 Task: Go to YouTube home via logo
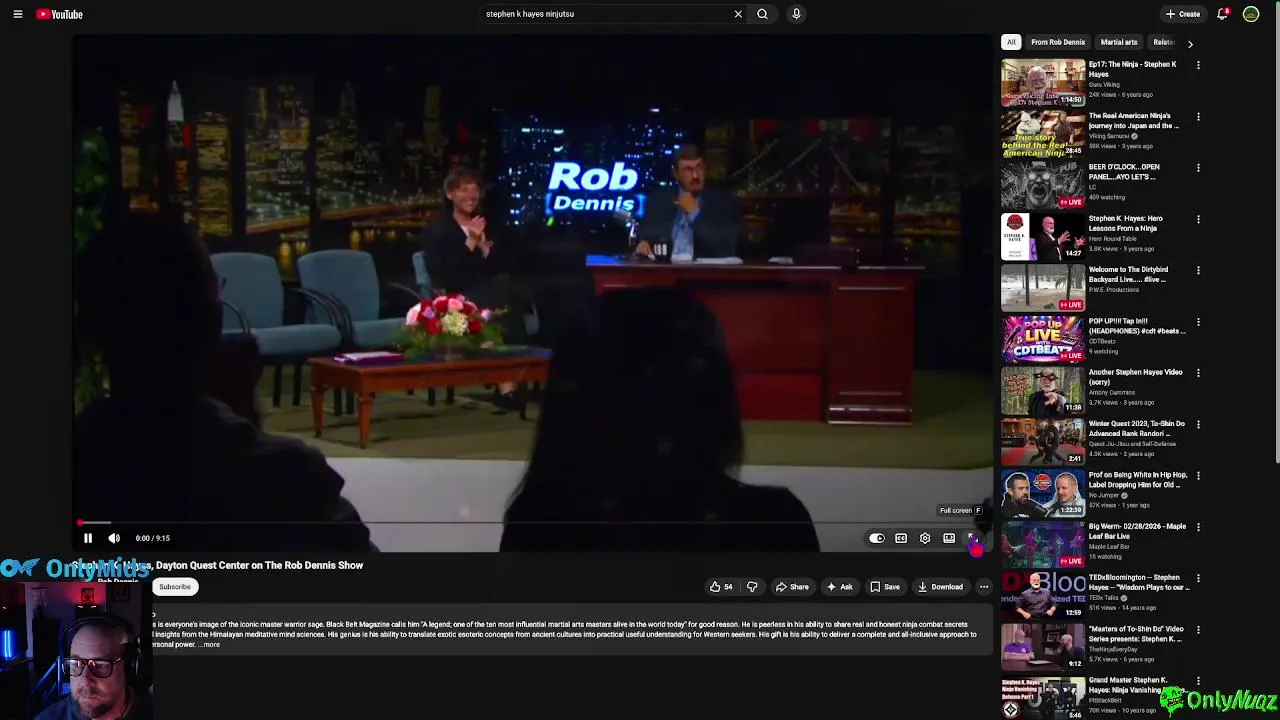click(60, 14)
